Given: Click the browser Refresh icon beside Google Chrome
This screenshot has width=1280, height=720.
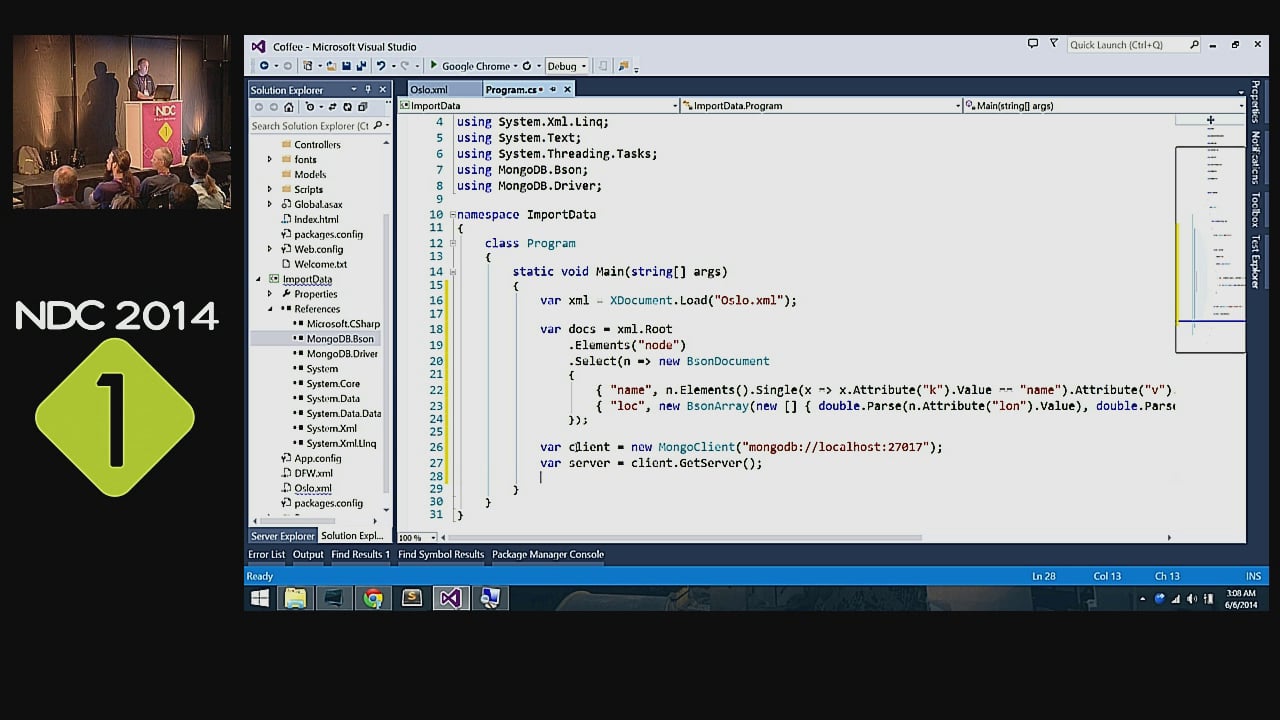Looking at the screenshot, I should pyautogui.click(x=527, y=66).
